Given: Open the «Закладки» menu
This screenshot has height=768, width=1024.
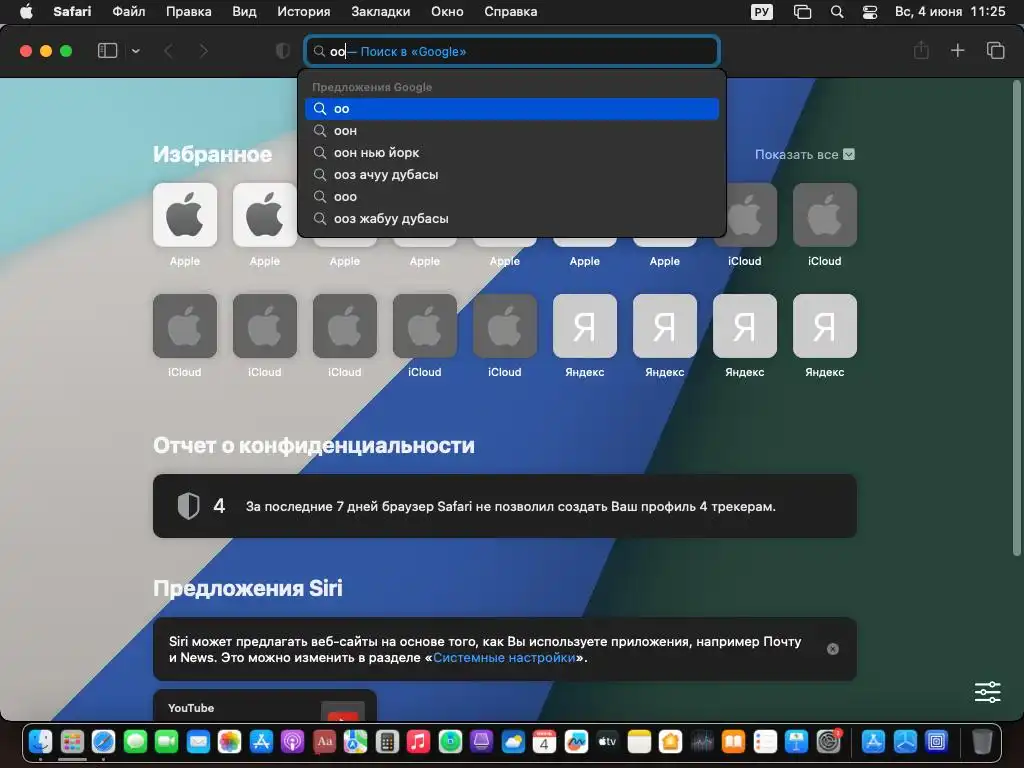Looking at the screenshot, I should [381, 12].
